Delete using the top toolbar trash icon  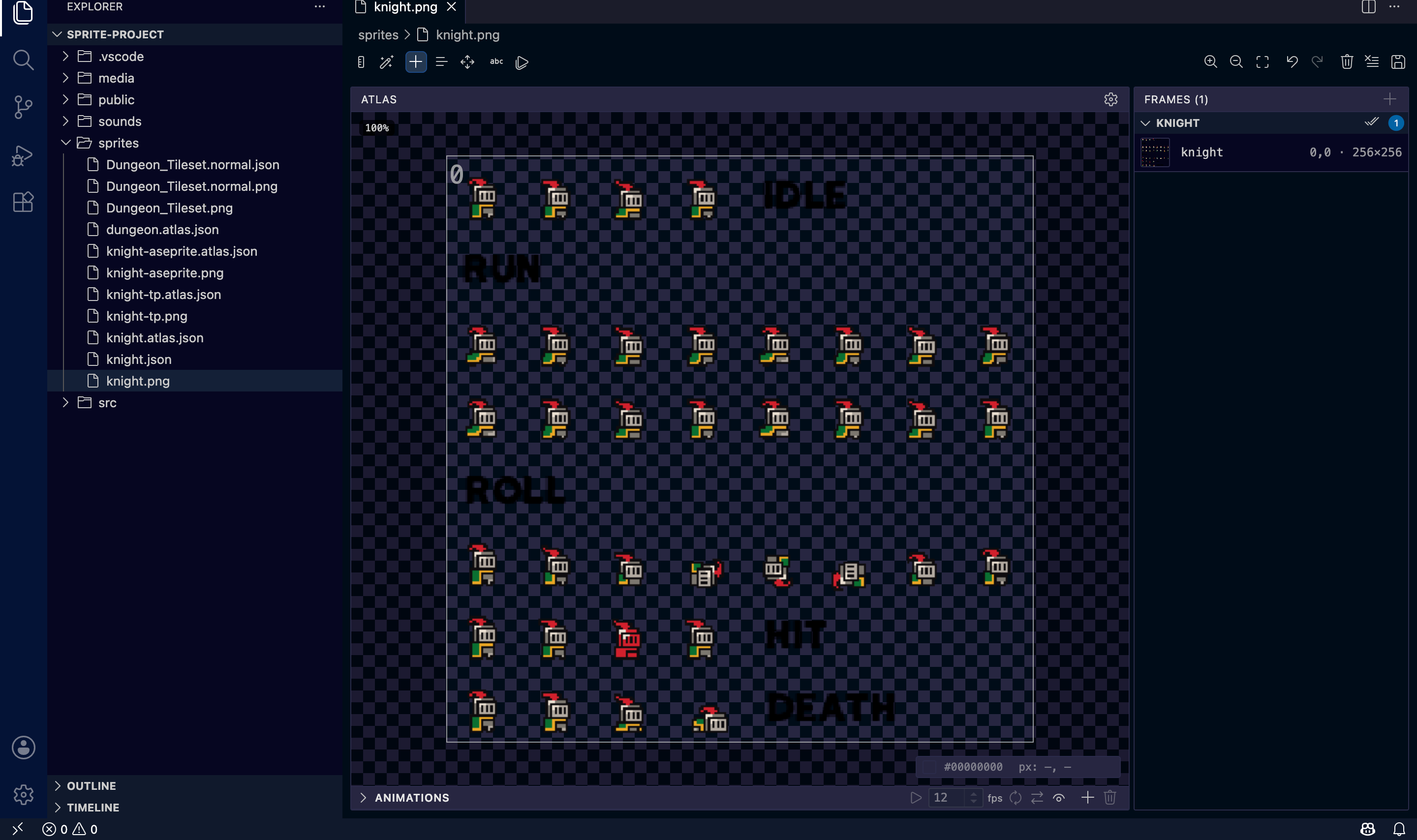click(1347, 61)
